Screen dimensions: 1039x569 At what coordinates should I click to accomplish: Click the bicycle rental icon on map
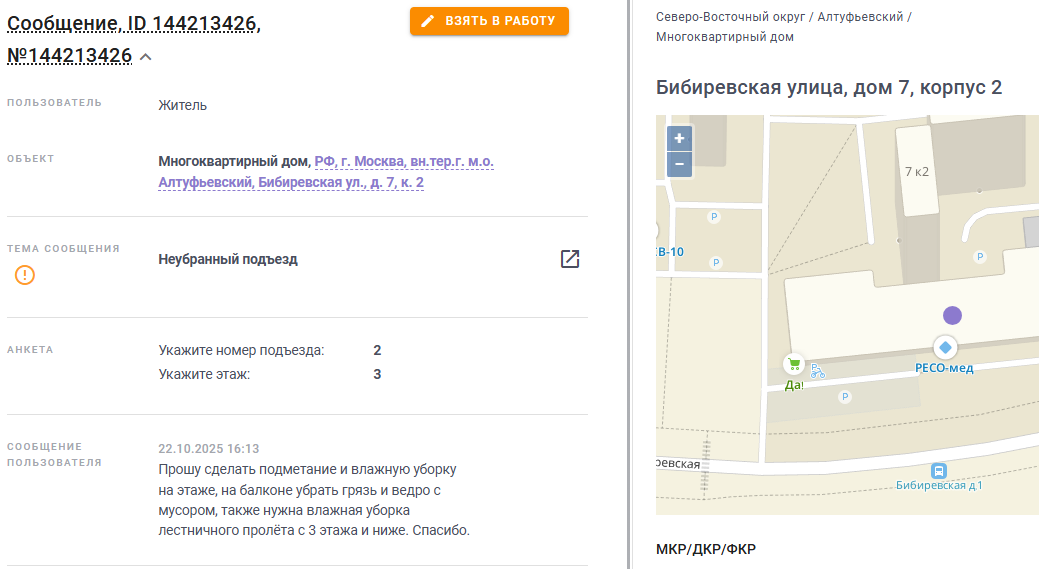818,372
